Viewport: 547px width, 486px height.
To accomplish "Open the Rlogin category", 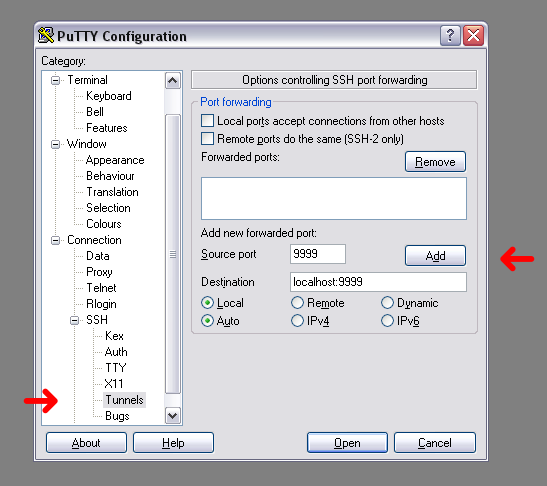I will [x=101, y=304].
